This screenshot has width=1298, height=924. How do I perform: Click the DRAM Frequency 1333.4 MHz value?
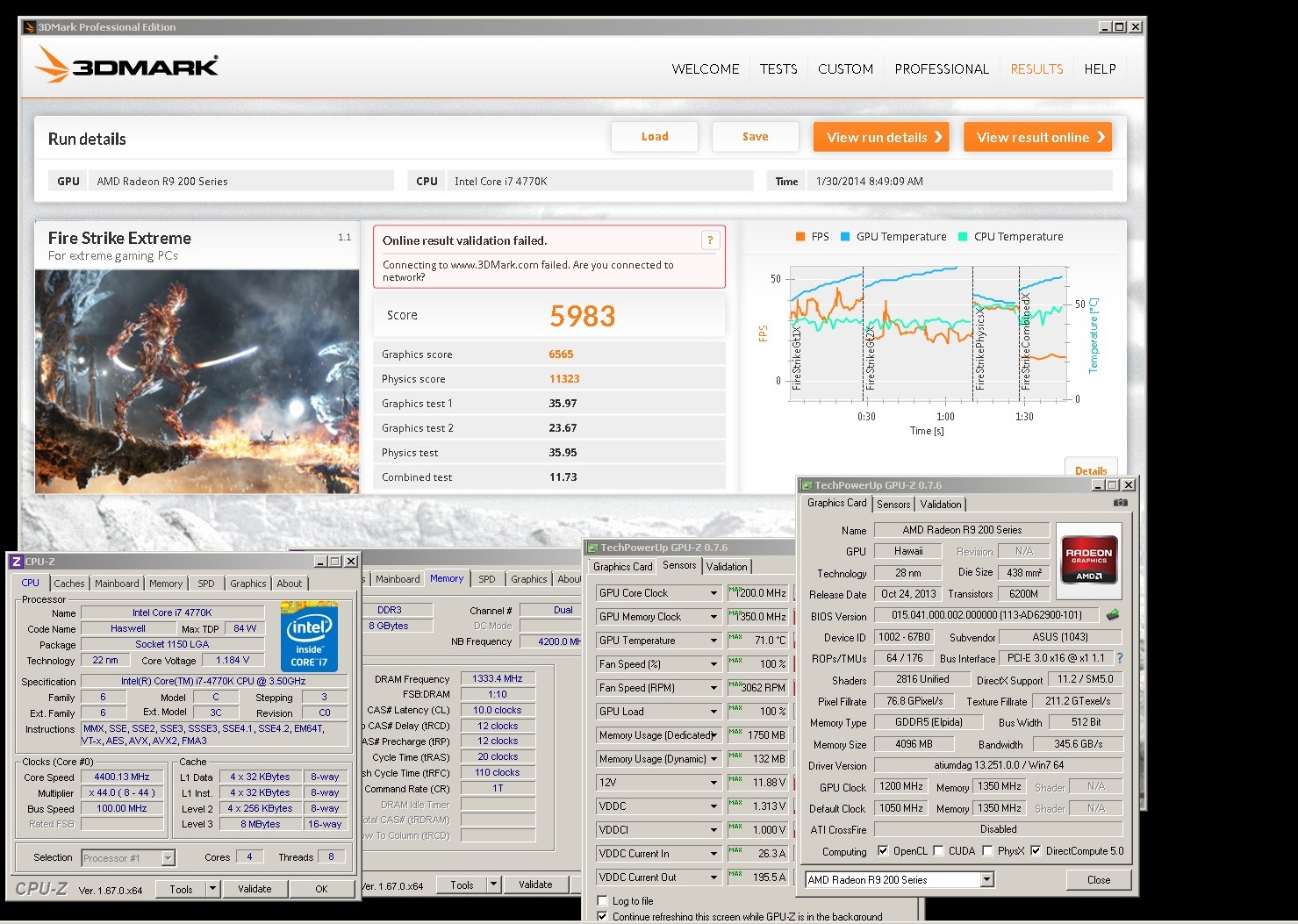tap(497, 679)
